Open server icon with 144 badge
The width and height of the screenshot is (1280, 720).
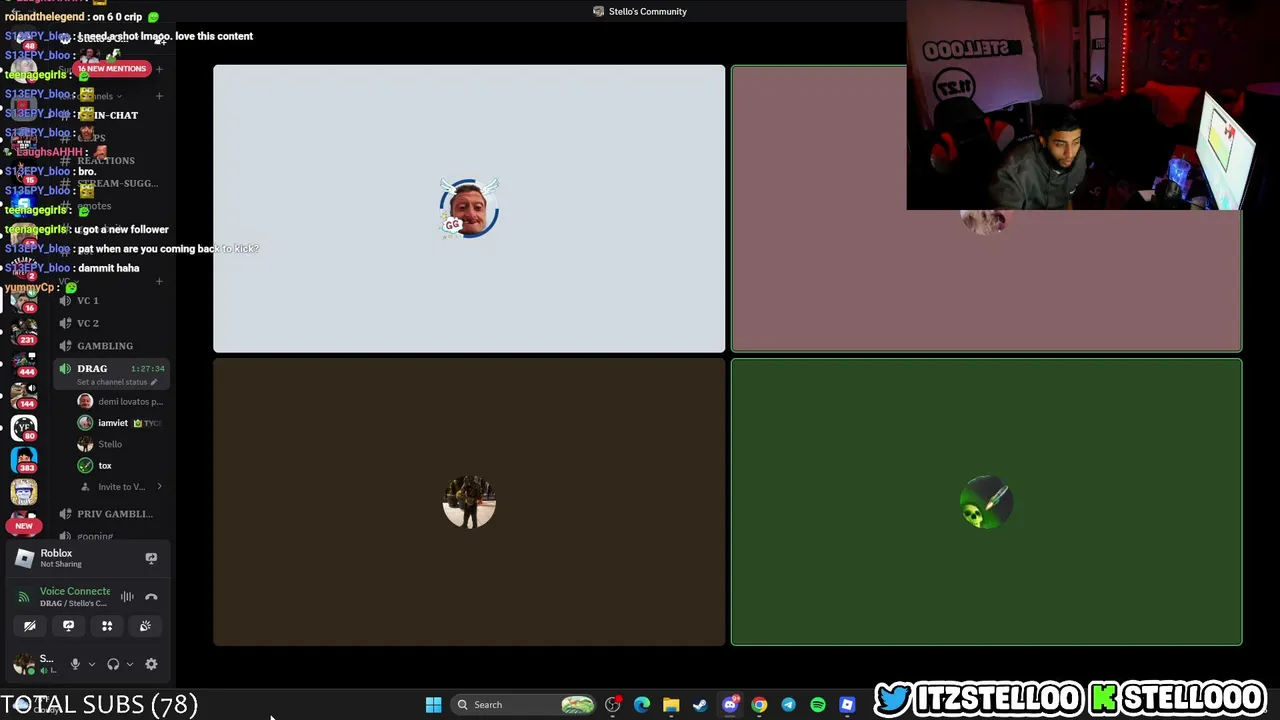[x=24, y=394]
